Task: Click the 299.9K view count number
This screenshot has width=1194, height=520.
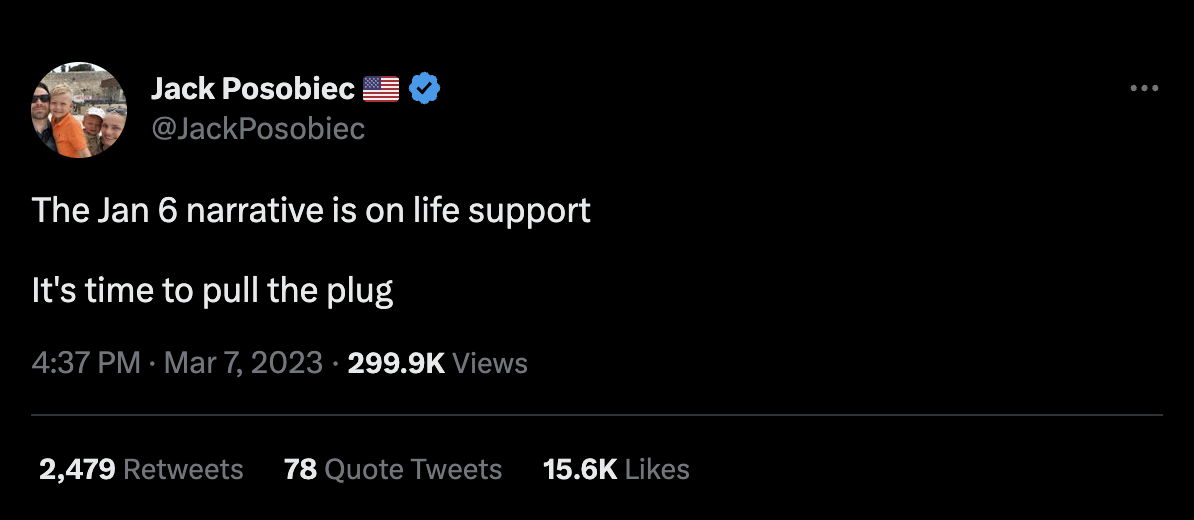Action: click(x=395, y=362)
